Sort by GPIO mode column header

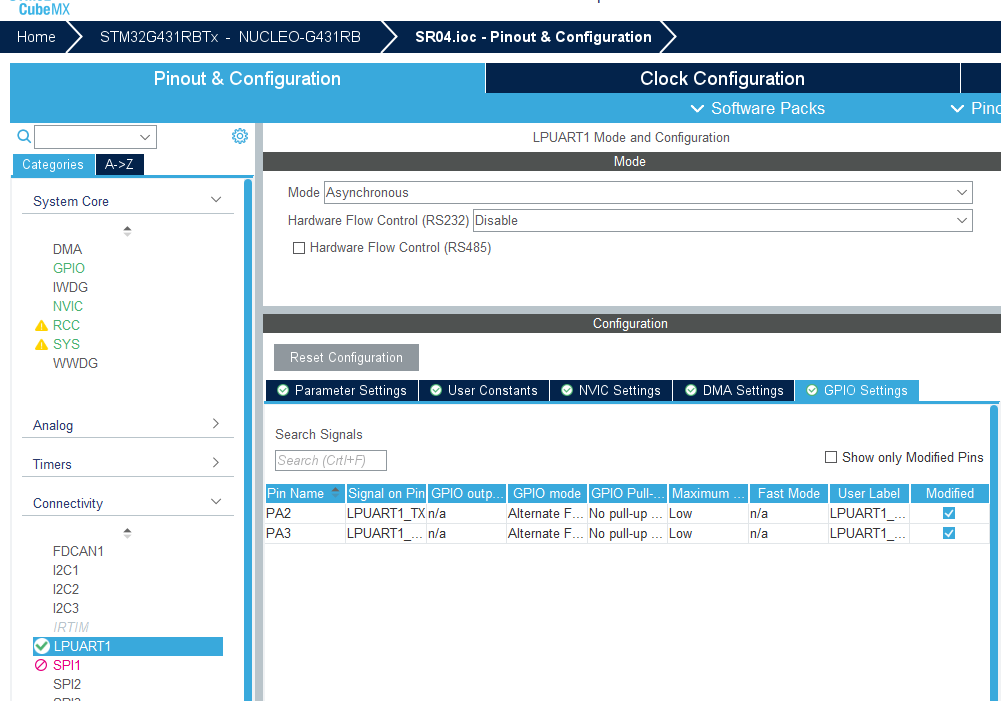coord(547,494)
